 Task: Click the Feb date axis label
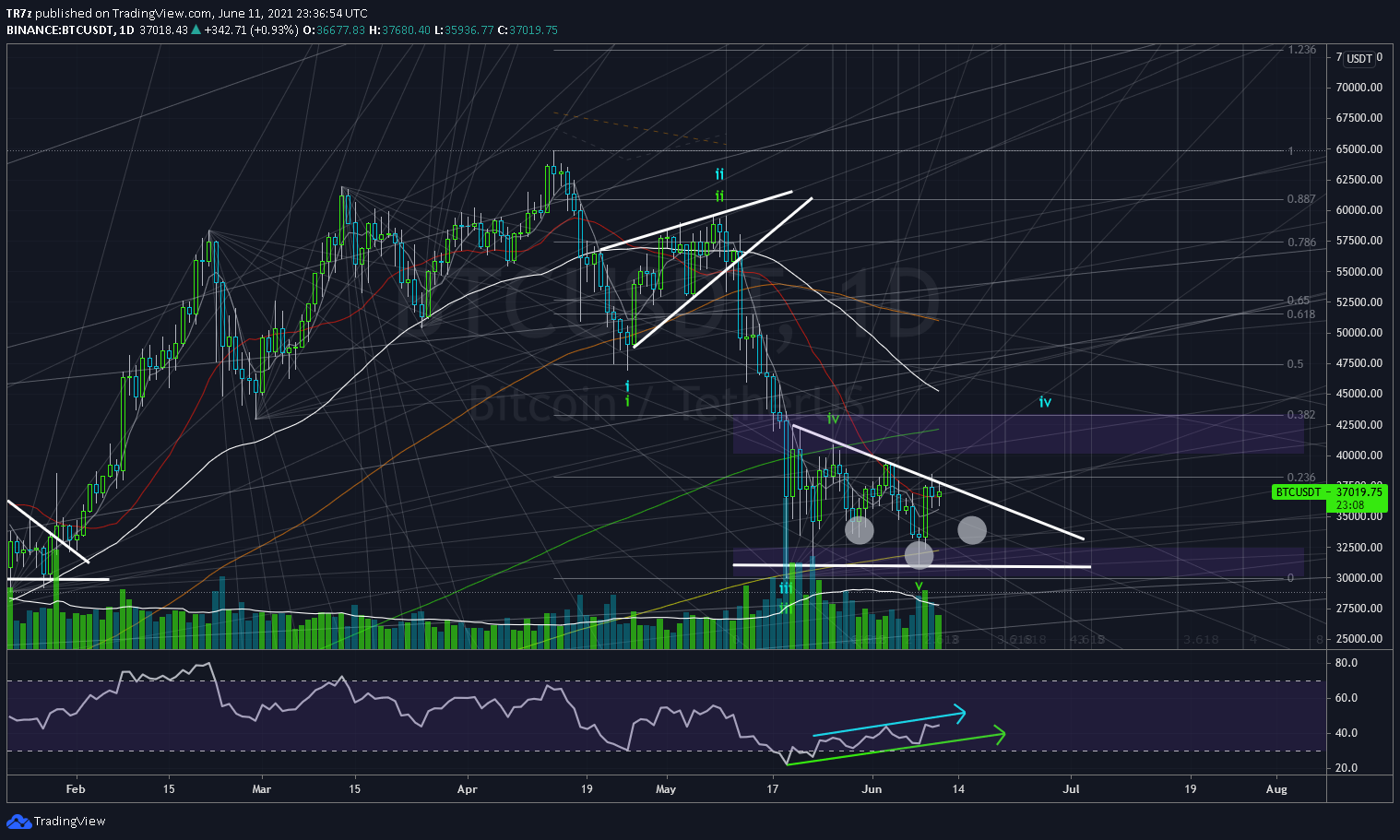(76, 789)
